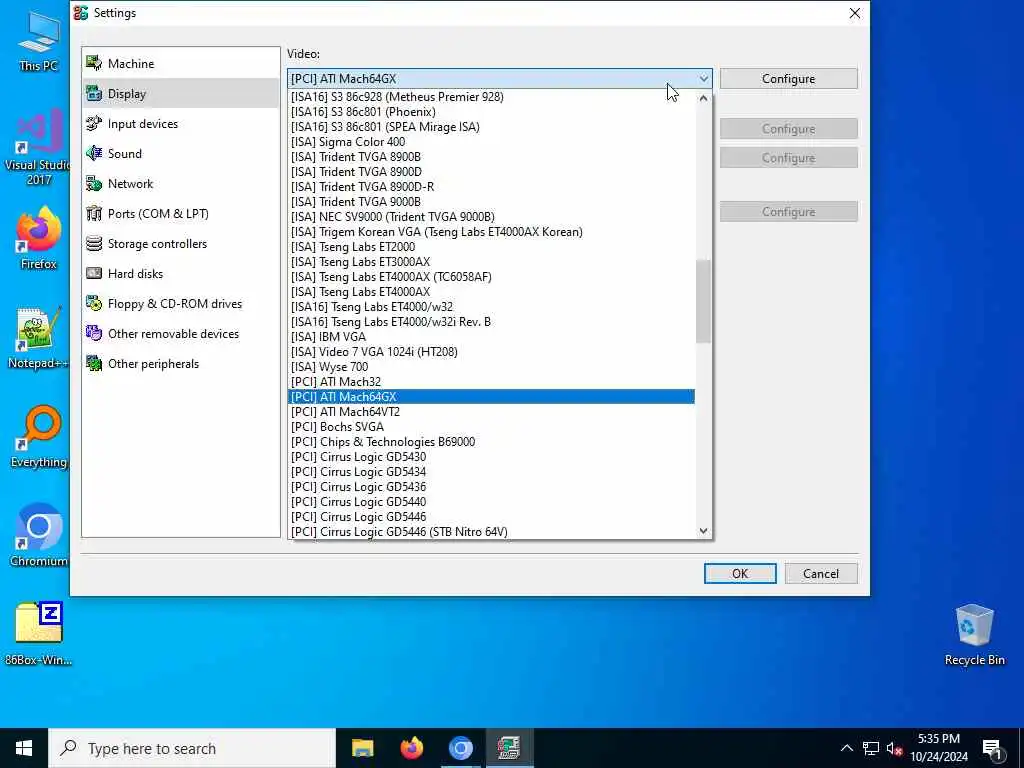Cancel the Settings dialog

point(821,573)
